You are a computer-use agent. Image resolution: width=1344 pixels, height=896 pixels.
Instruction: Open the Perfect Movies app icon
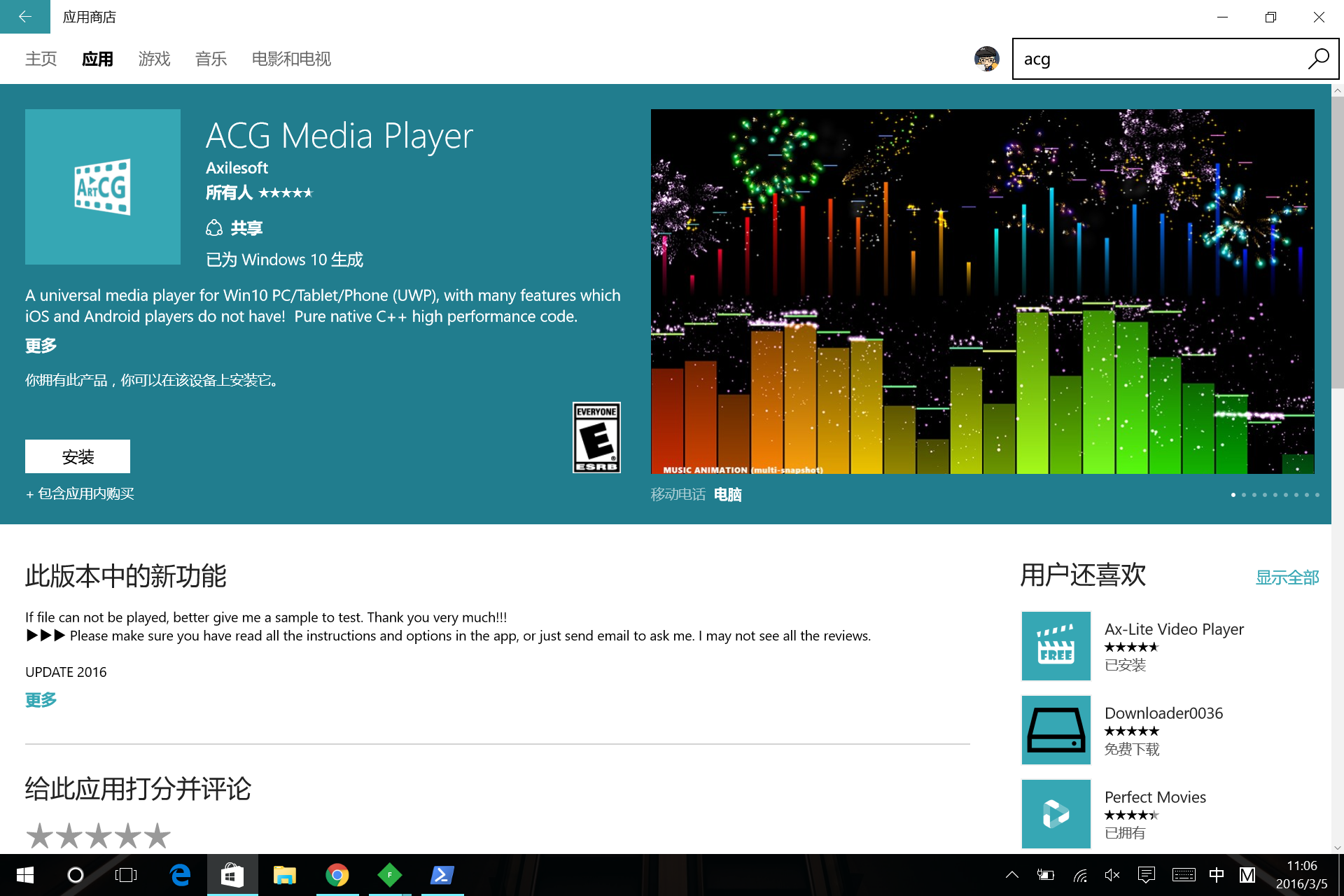[x=1056, y=813]
